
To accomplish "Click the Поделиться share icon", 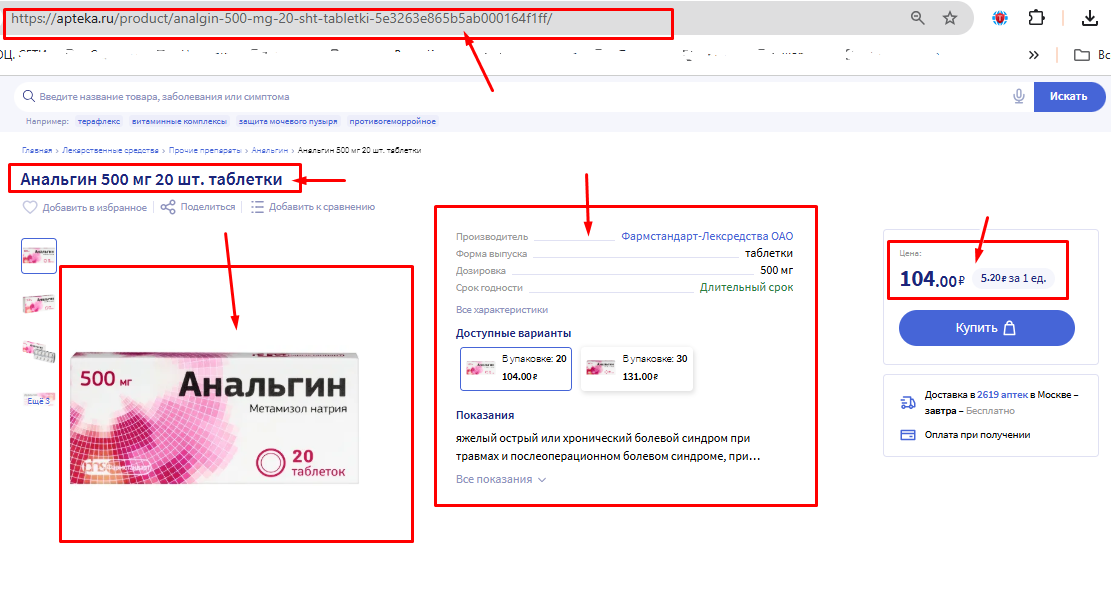I will 168,207.
